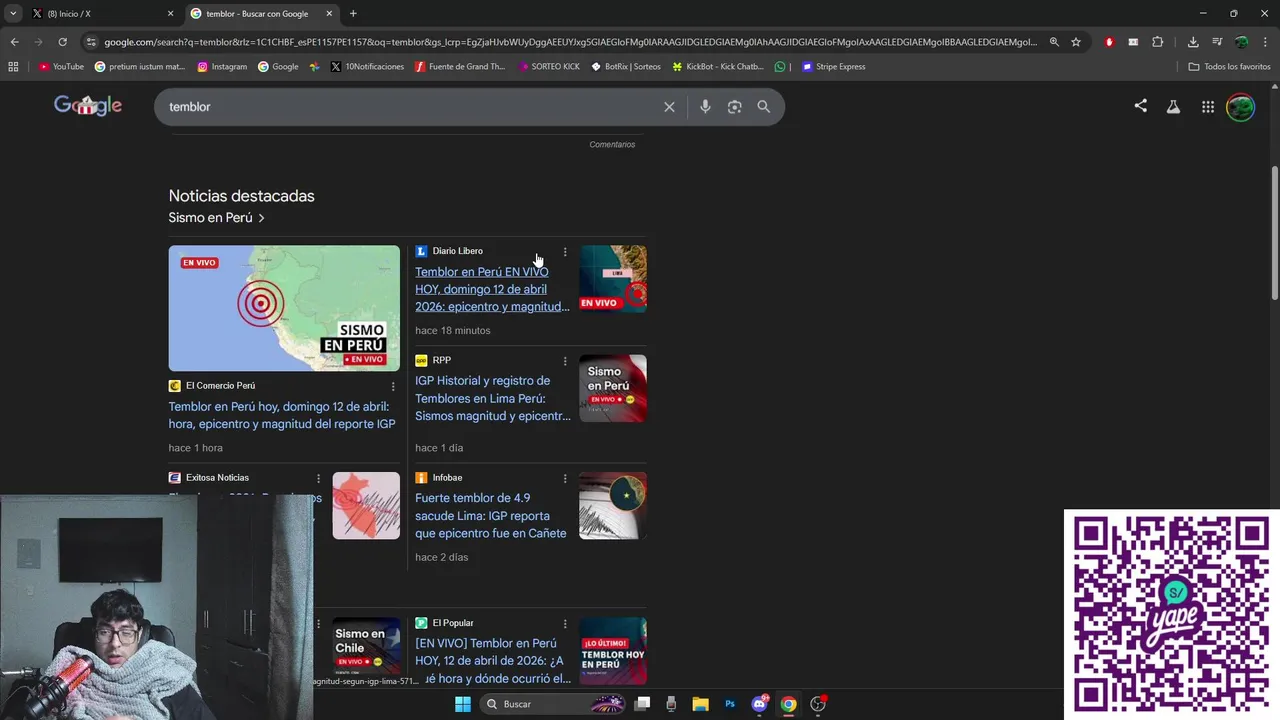Open RPP IGP Historial y registro headline
Screen dimensions: 1280x720
[492, 398]
